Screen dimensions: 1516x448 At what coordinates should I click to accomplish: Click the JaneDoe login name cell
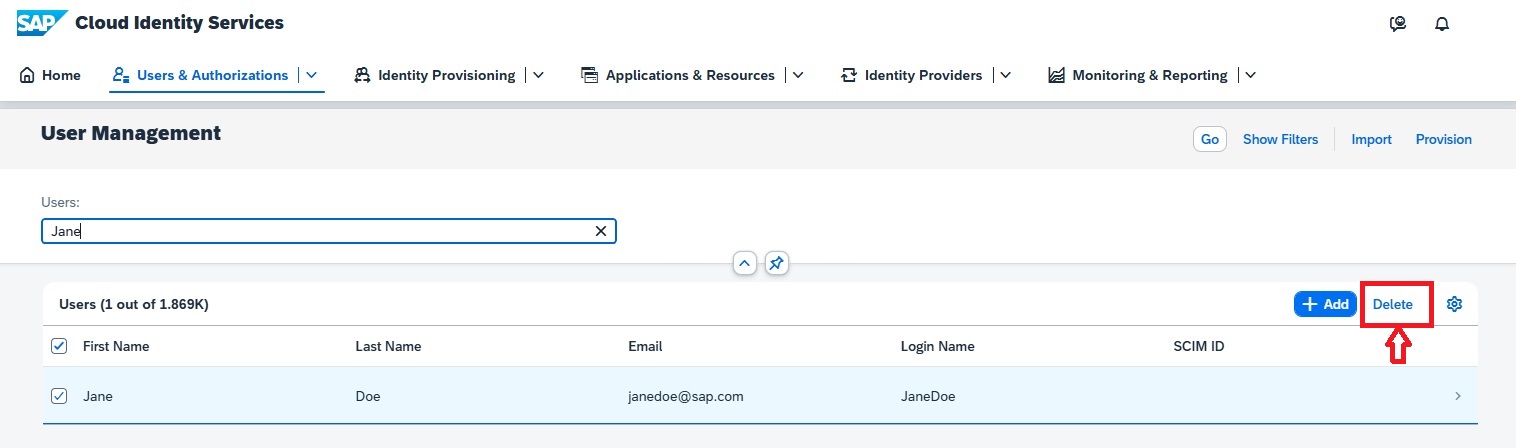point(928,396)
